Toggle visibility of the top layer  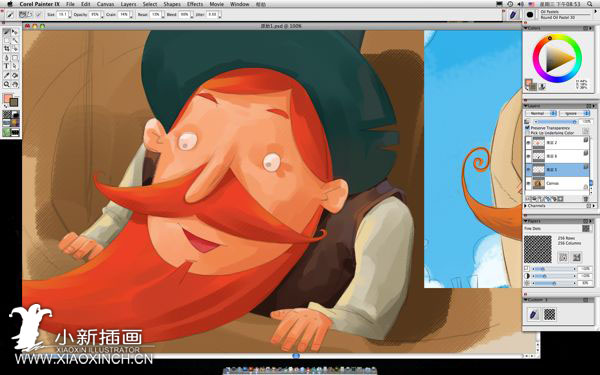click(x=528, y=142)
